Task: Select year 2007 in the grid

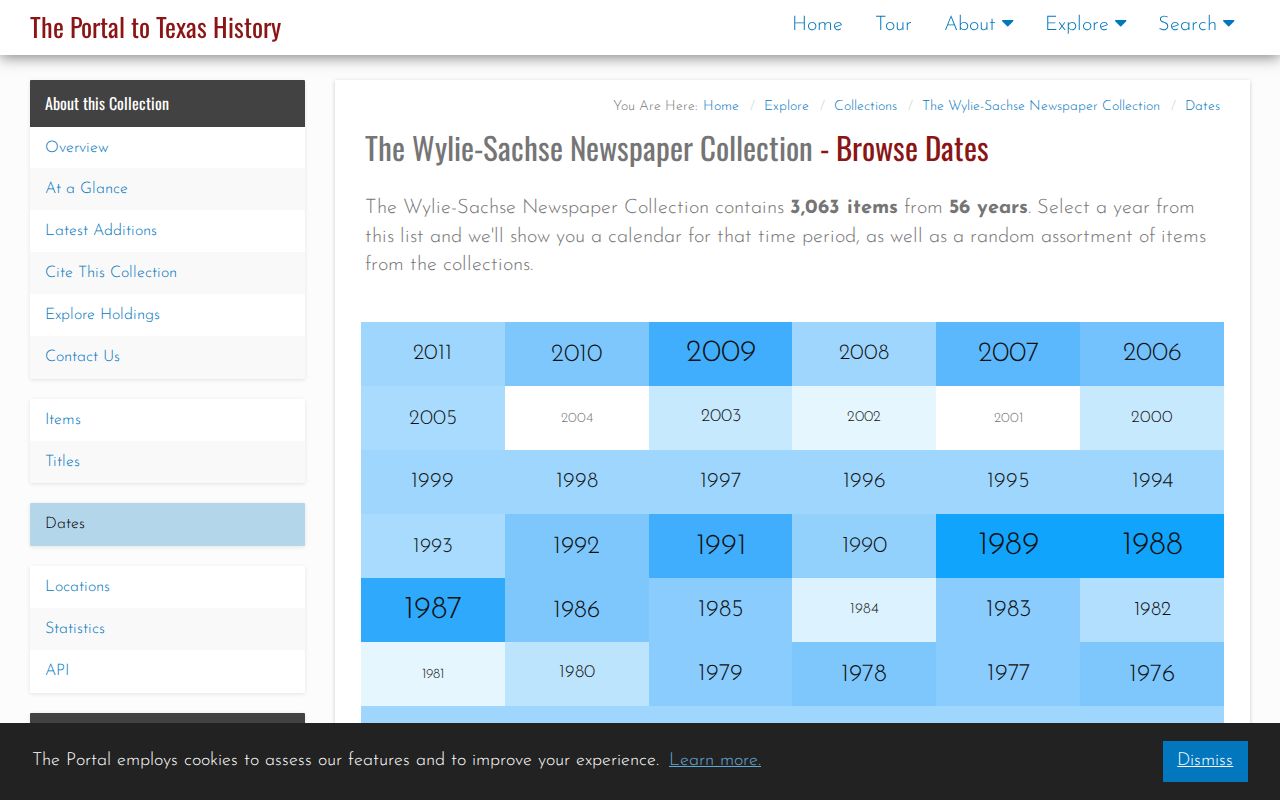Action: (1008, 353)
